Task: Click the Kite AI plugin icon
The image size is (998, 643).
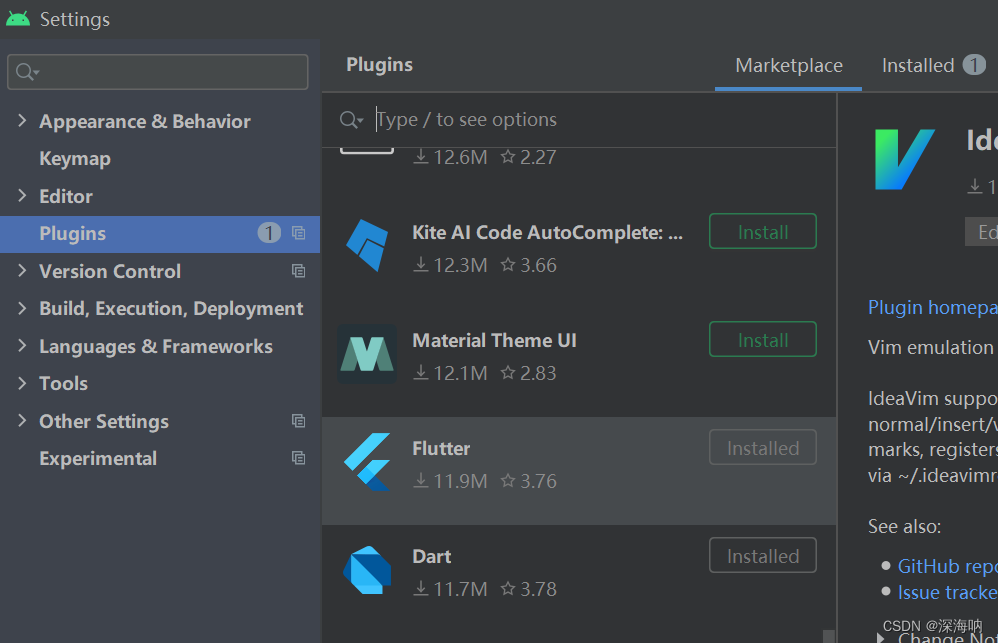Action: pyautogui.click(x=367, y=245)
